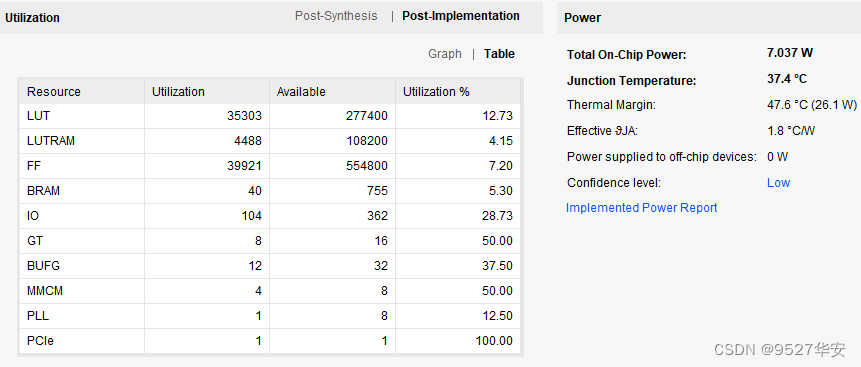Select the LUTRAM row in table
Screen dimensions: 861x367
click(x=270, y=141)
